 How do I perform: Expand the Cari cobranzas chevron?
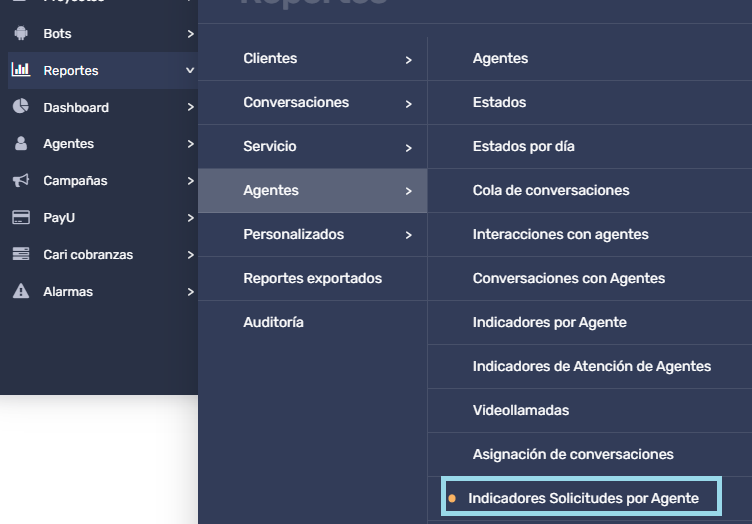click(190, 255)
